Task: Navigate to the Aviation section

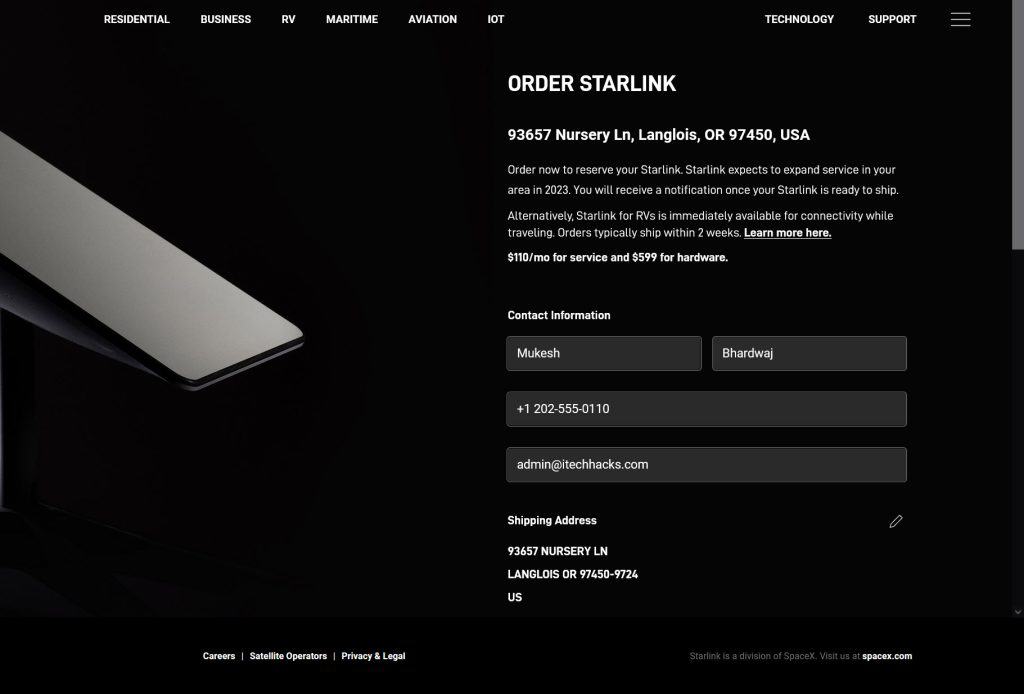Action: (432, 19)
